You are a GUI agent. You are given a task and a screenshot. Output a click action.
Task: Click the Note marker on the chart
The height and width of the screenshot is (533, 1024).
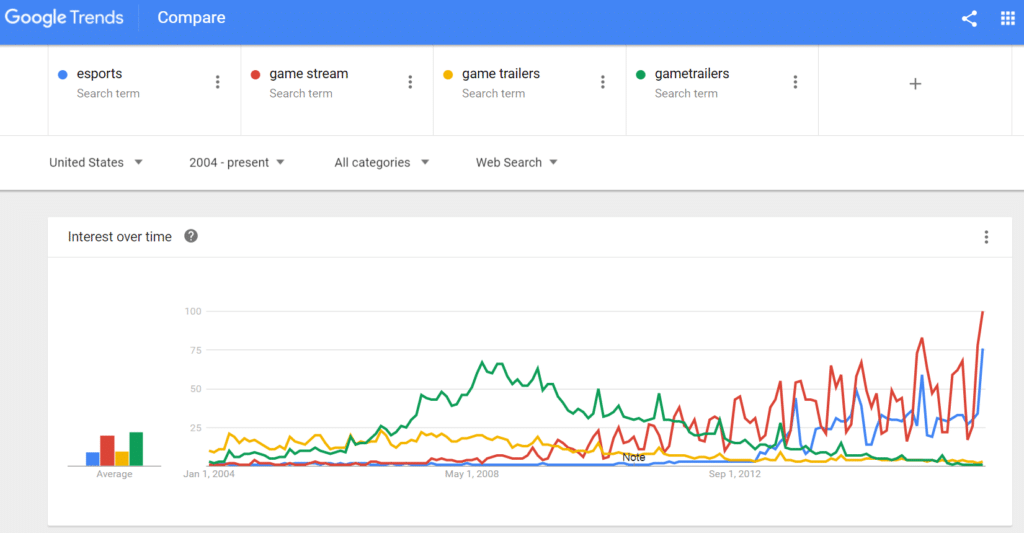(633, 457)
